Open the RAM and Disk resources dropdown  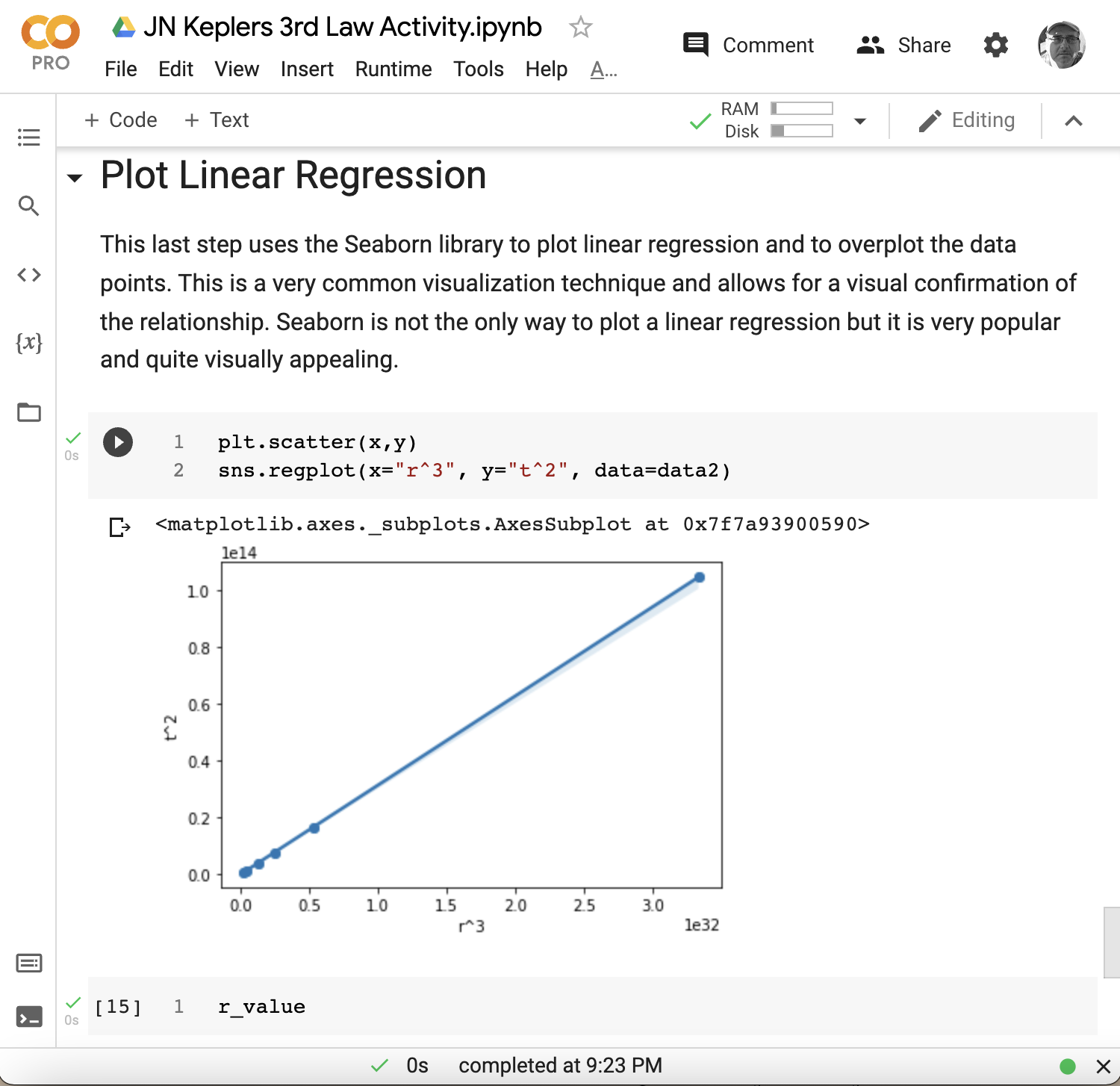(860, 120)
